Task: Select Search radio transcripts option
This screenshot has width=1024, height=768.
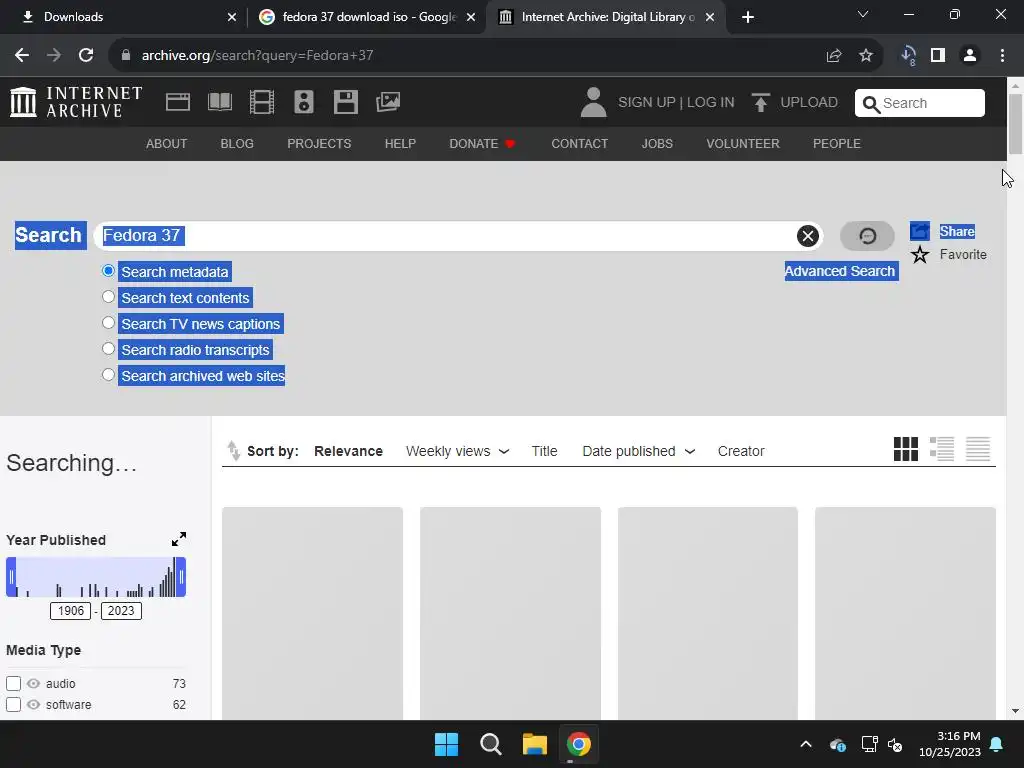Action: 108,349
